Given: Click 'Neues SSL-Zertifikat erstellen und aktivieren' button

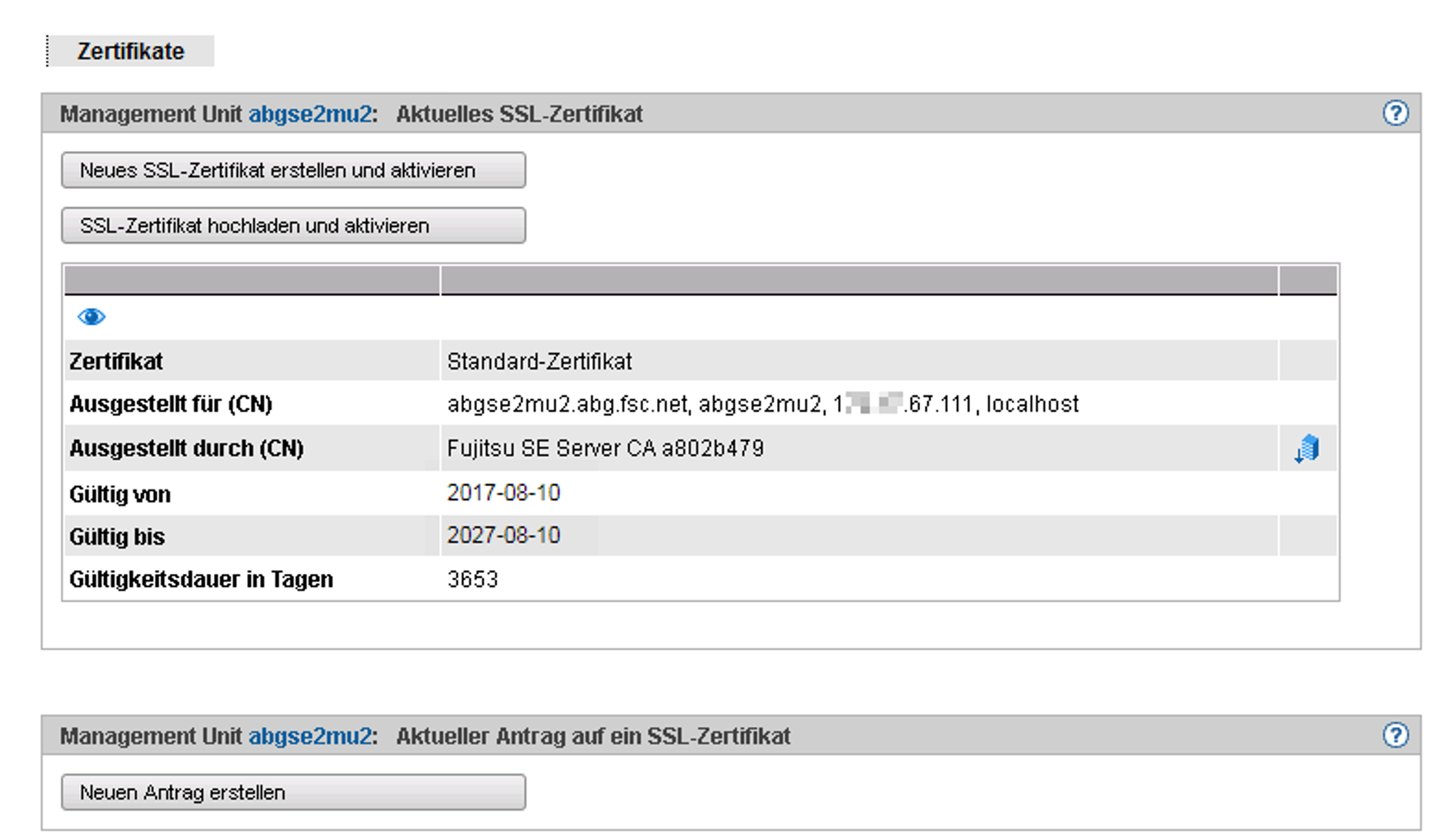Looking at the screenshot, I should tap(293, 170).
